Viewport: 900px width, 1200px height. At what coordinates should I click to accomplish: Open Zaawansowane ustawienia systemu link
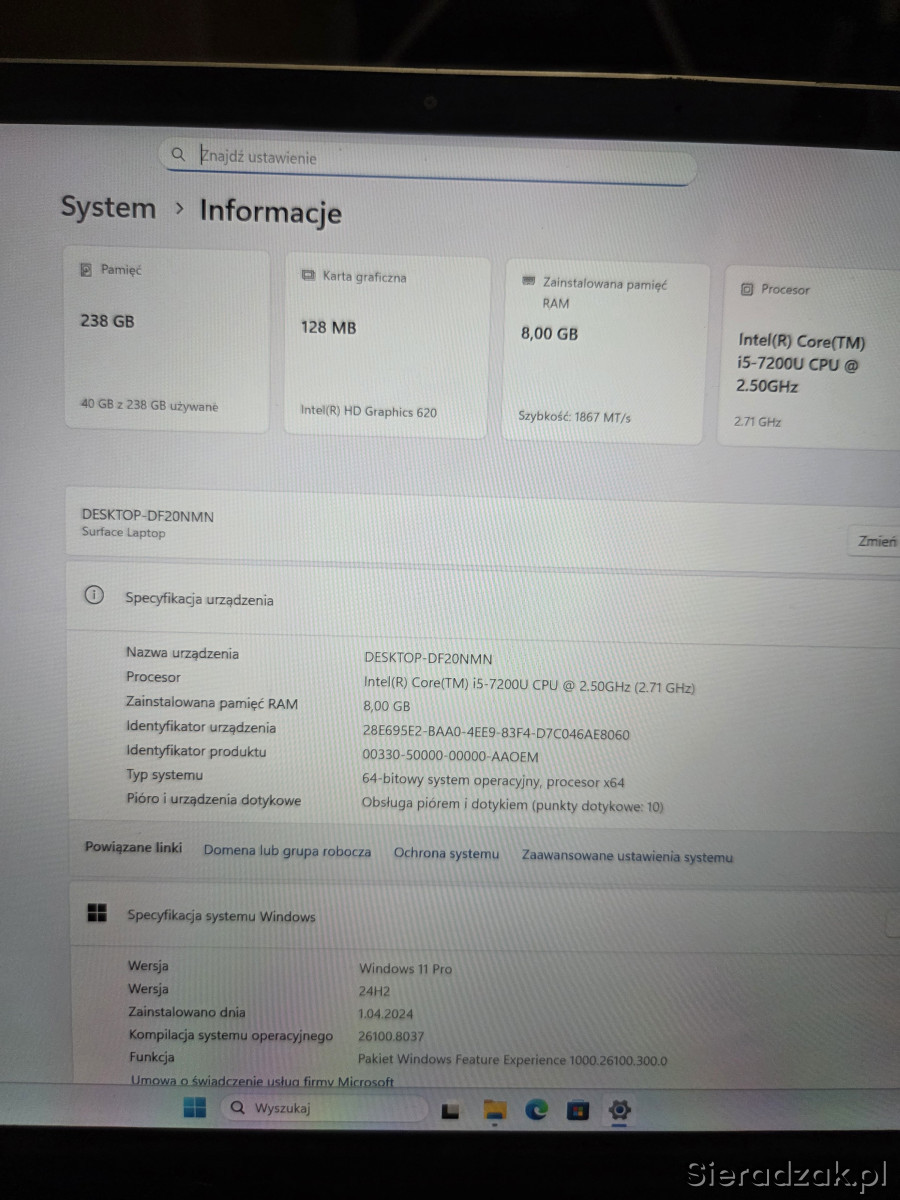coord(627,857)
